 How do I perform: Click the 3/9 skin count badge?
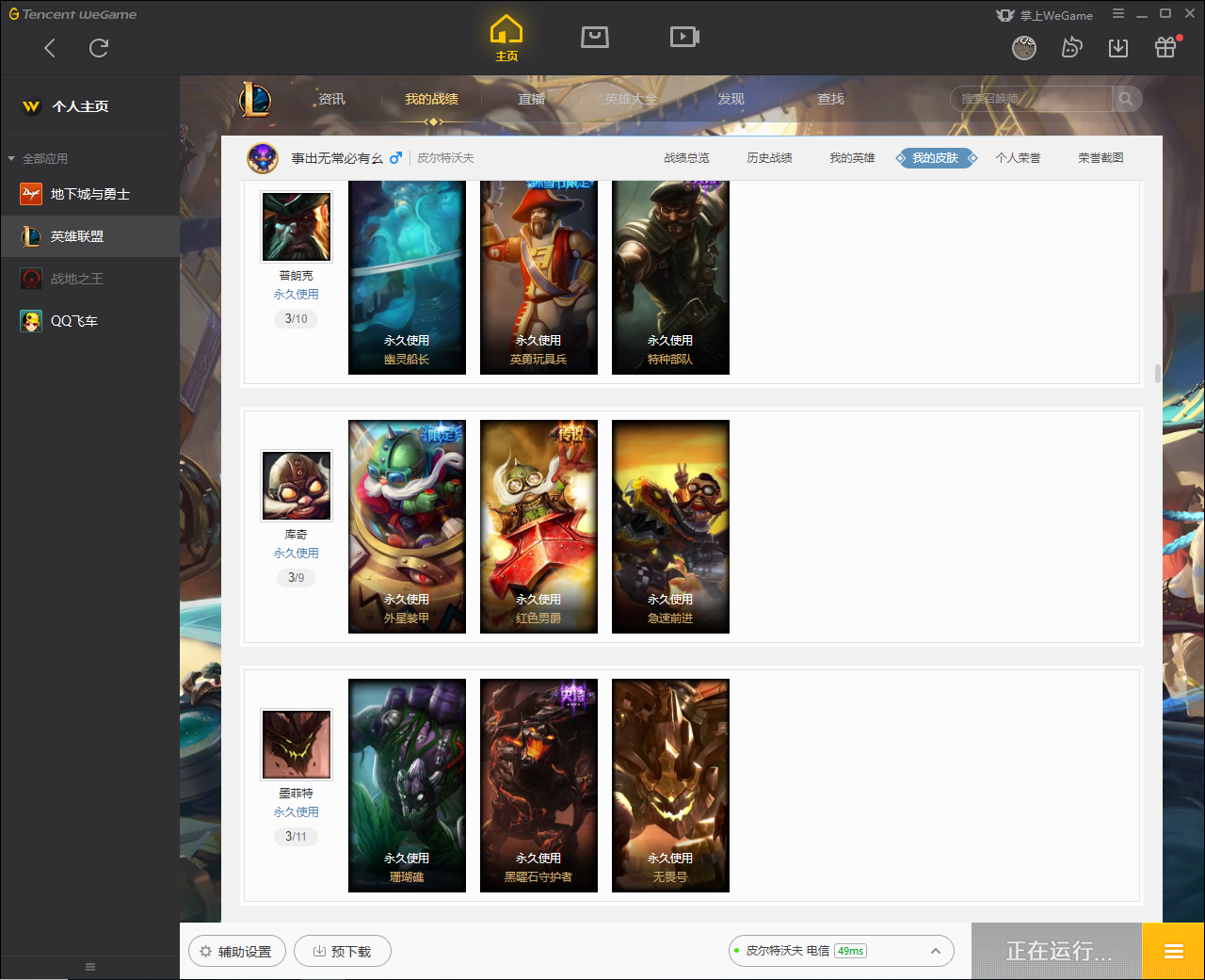tap(297, 578)
